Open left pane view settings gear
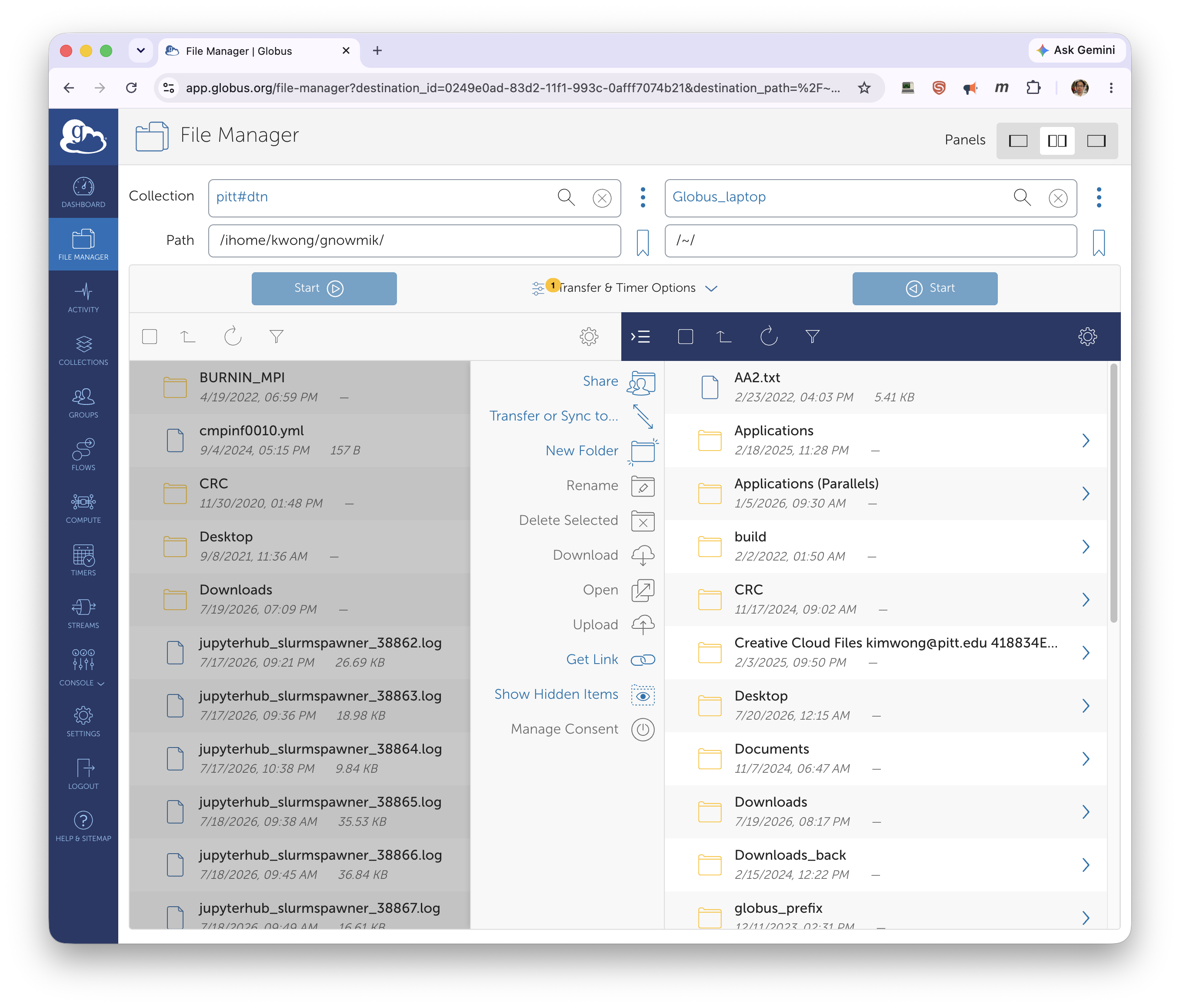Image resolution: width=1180 pixels, height=1008 pixels. pyautogui.click(x=589, y=337)
